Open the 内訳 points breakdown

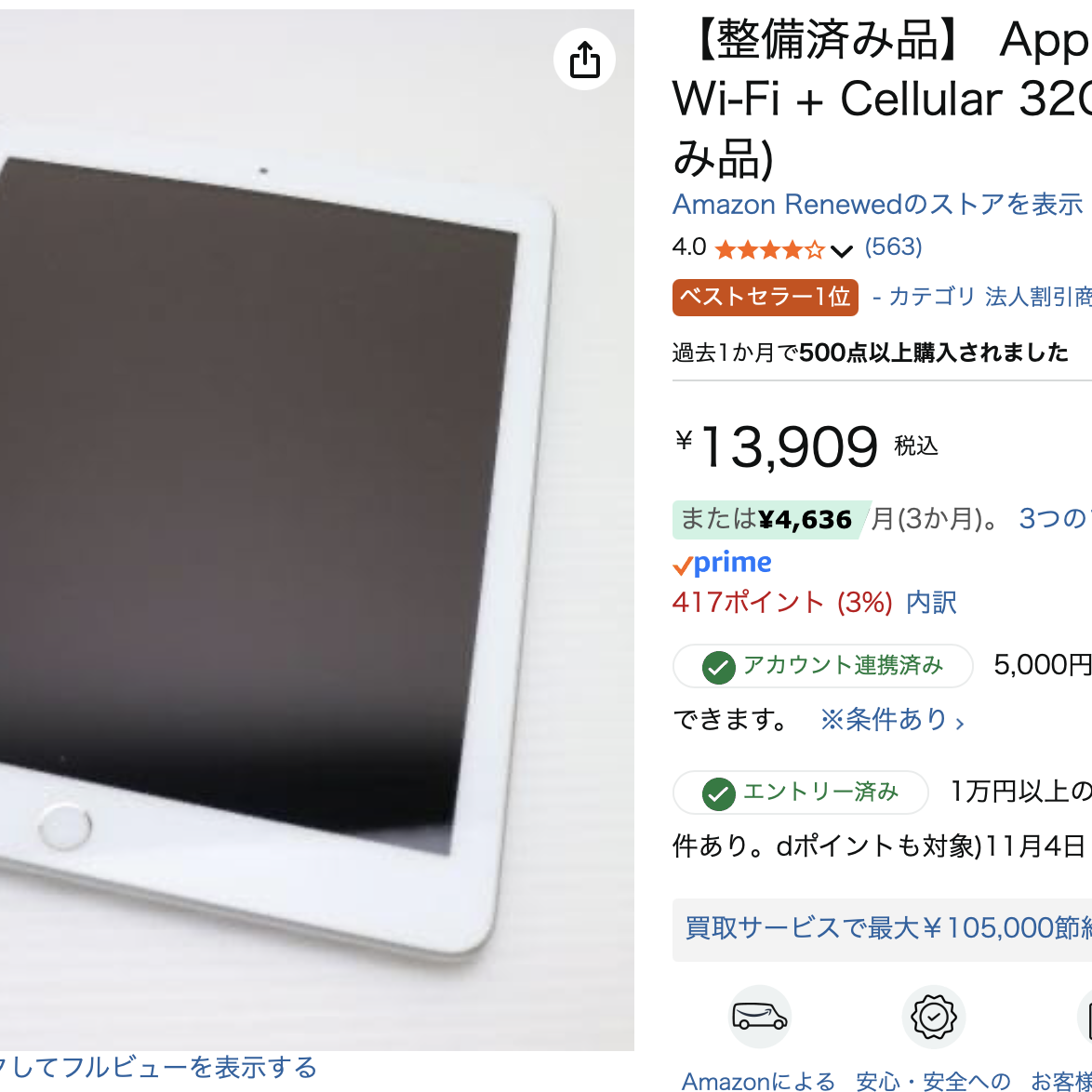[x=931, y=603]
